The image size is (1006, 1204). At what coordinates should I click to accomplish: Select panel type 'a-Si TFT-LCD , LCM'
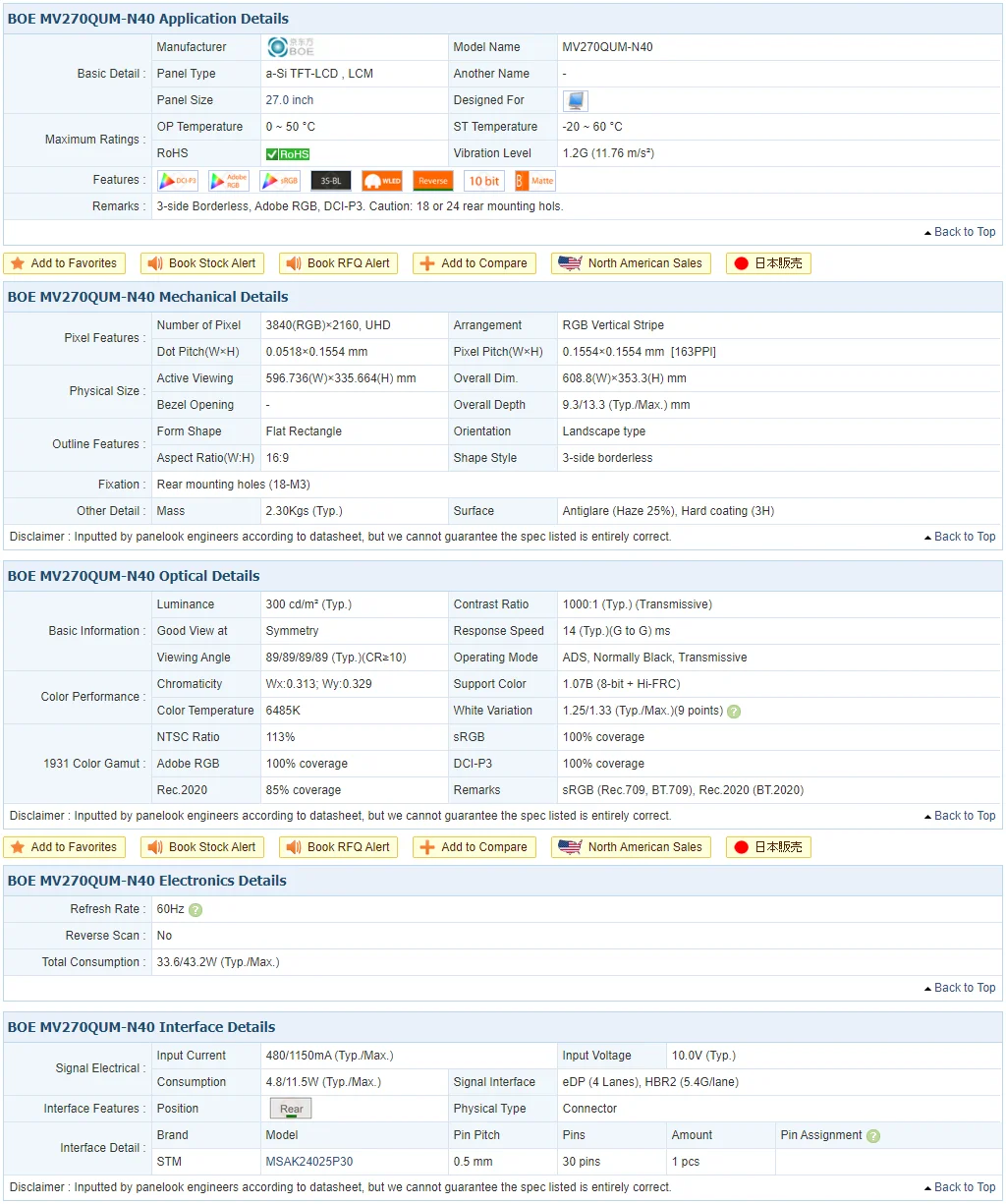(x=319, y=74)
